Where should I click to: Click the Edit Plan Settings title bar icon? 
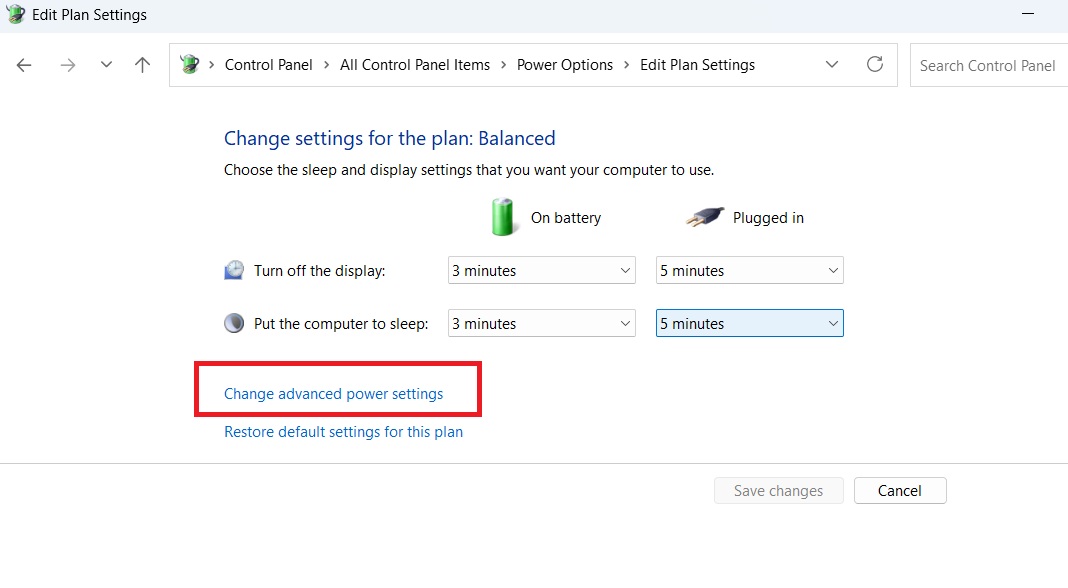tap(14, 14)
